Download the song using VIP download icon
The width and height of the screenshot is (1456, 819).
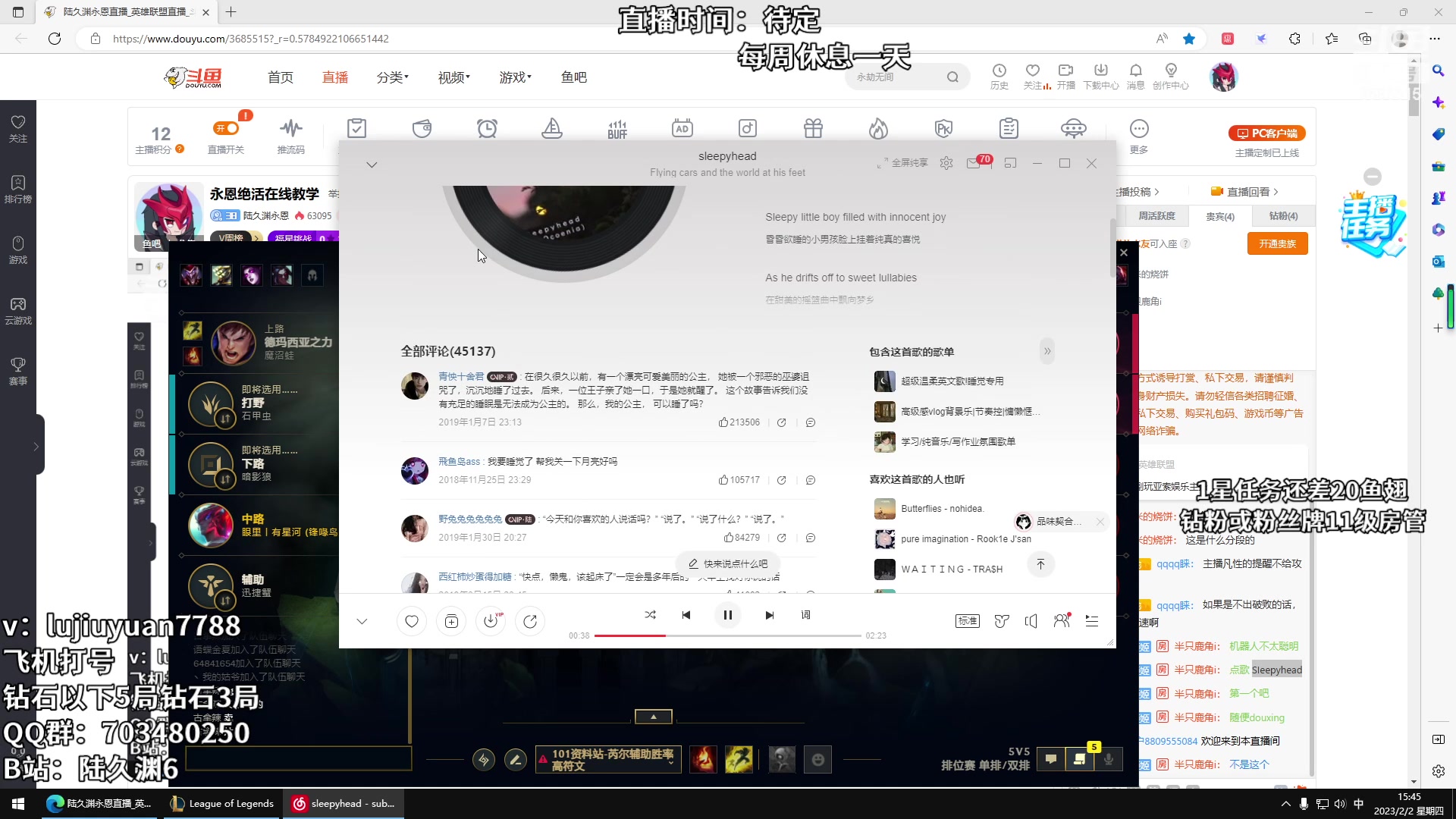[491, 622]
